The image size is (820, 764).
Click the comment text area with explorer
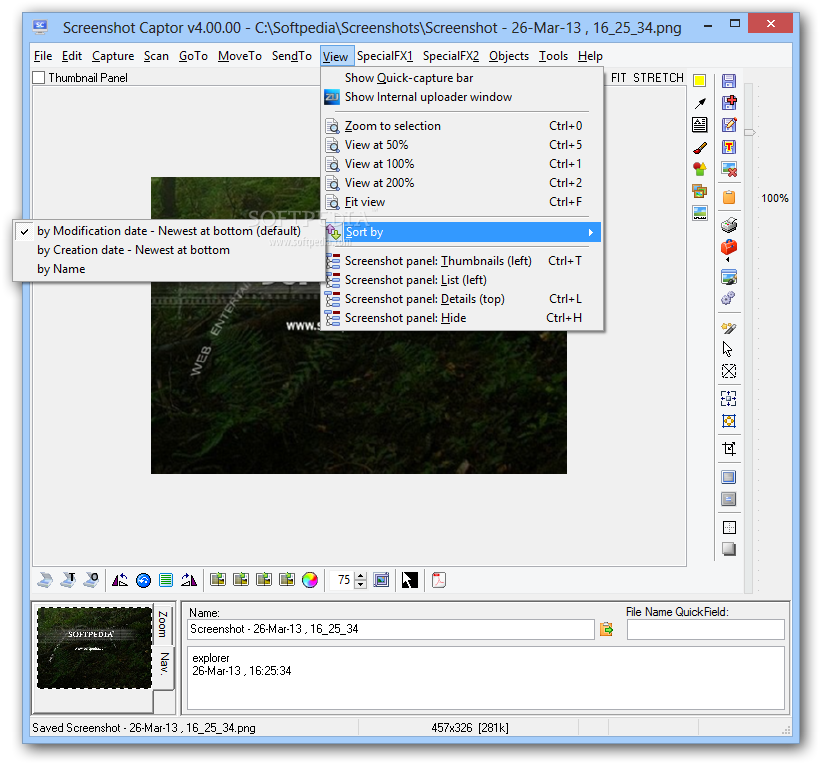(x=486, y=678)
